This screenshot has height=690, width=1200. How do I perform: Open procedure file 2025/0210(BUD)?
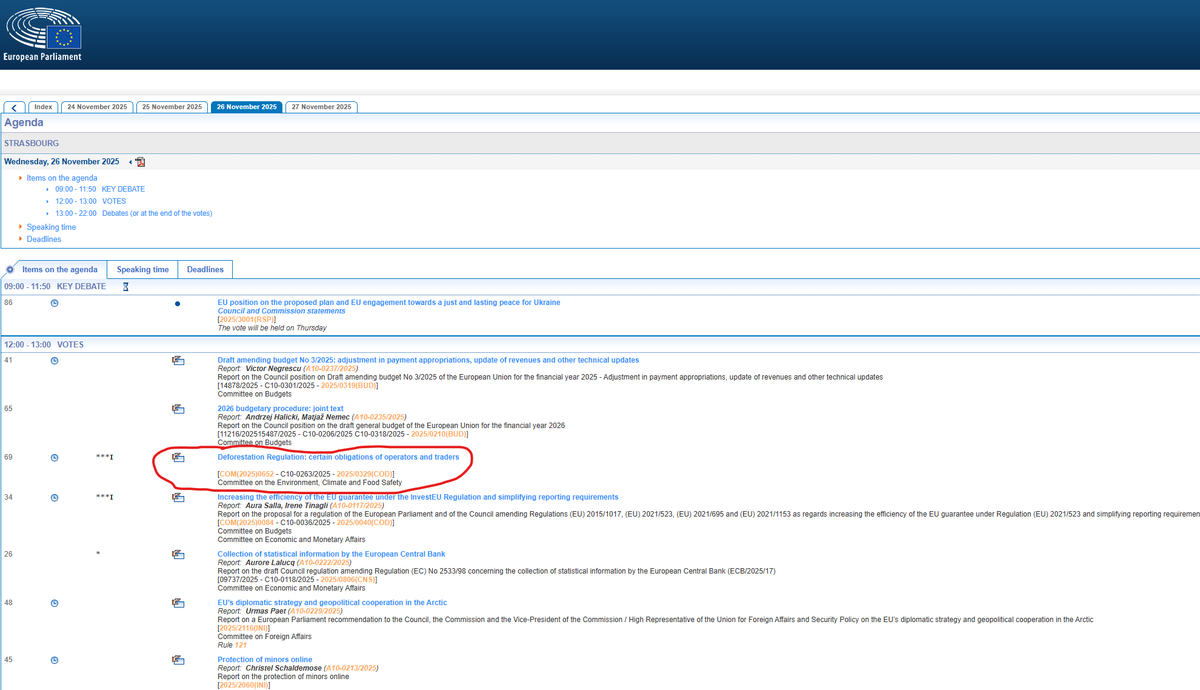[439, 434]
